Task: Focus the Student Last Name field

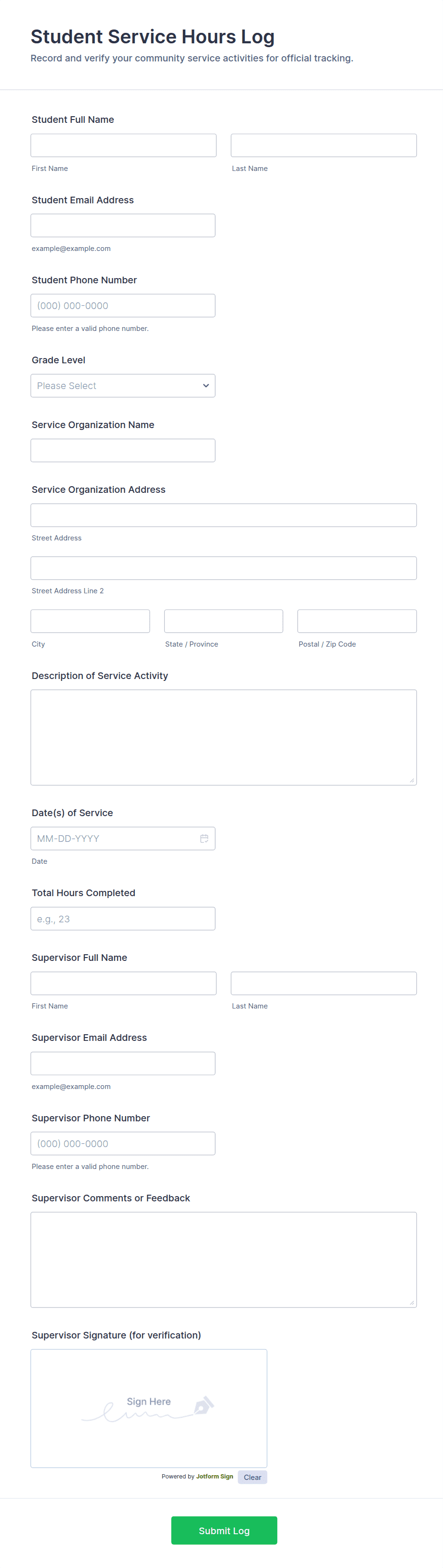Action: click(x=324, y=146)
